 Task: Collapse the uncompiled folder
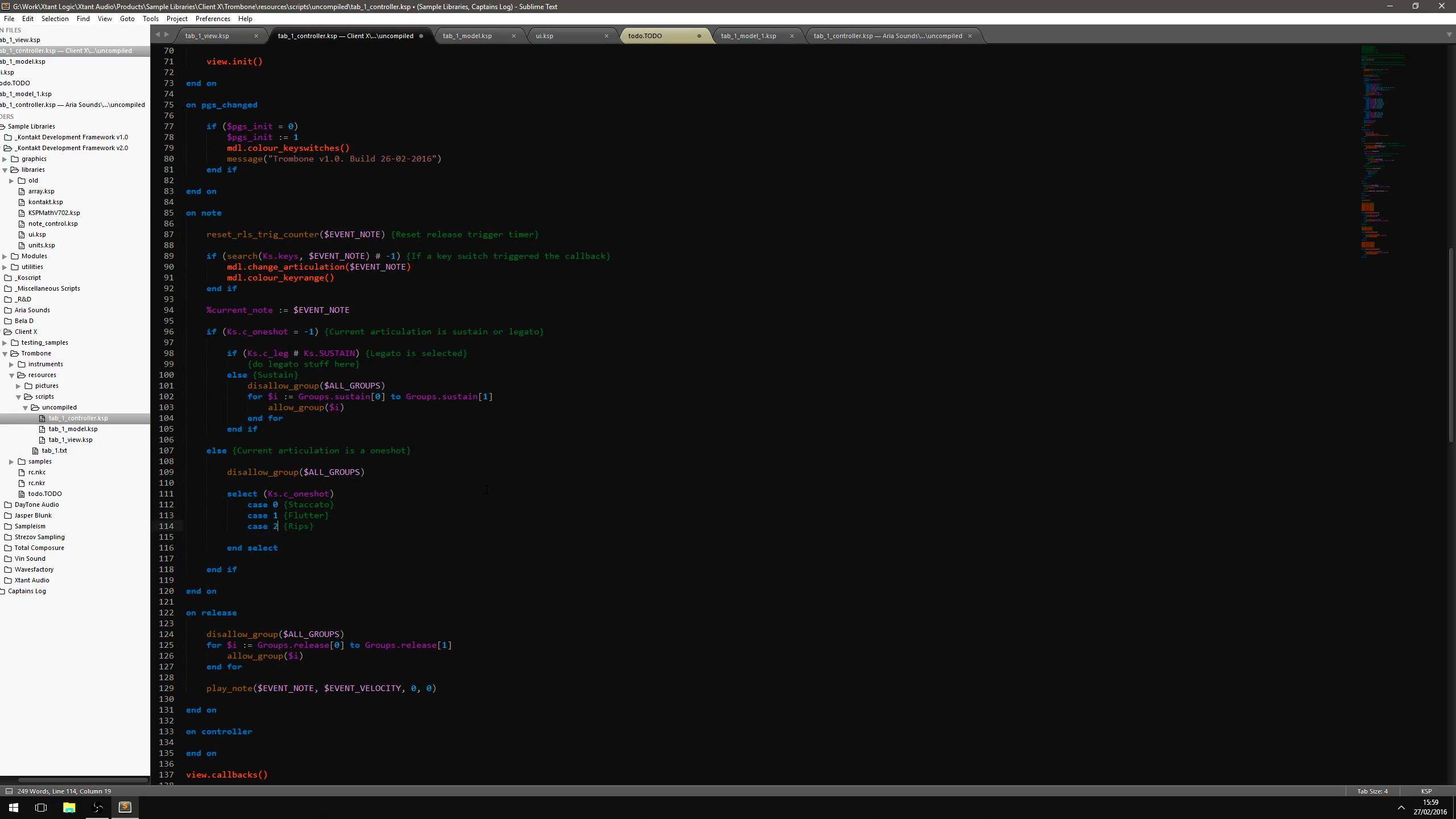pos(25,408)
